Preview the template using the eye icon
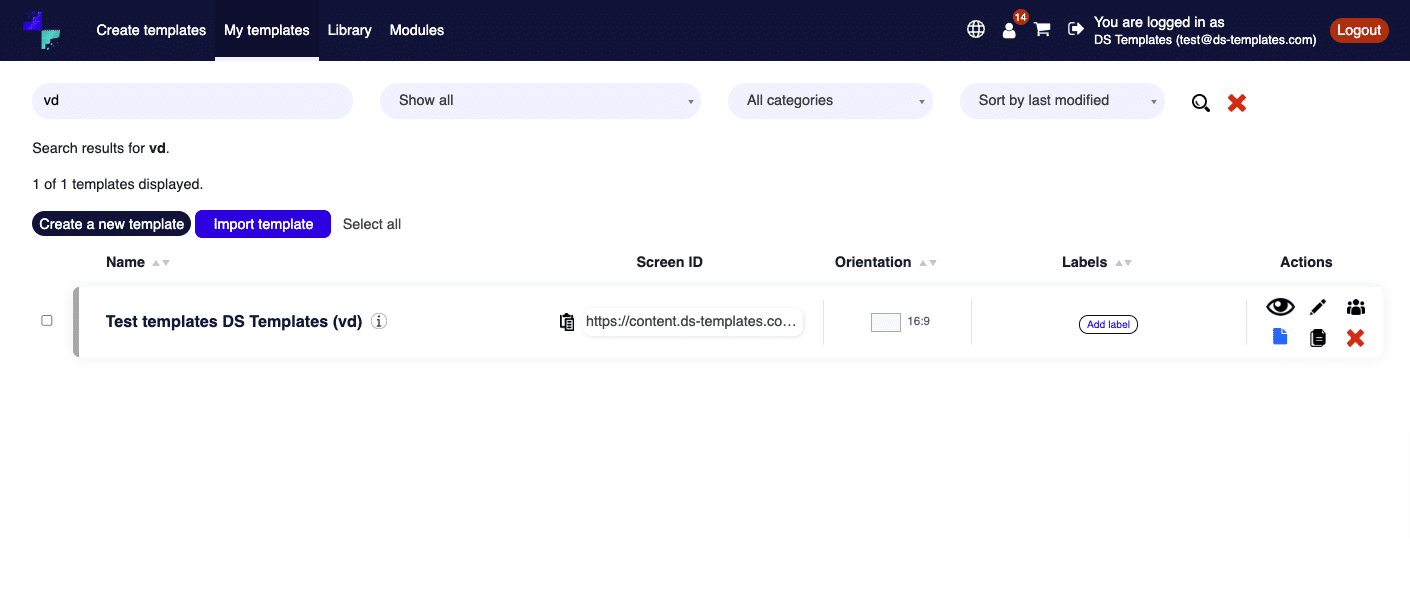This screenshot has width=1410, height=608. coord(1280,306)
